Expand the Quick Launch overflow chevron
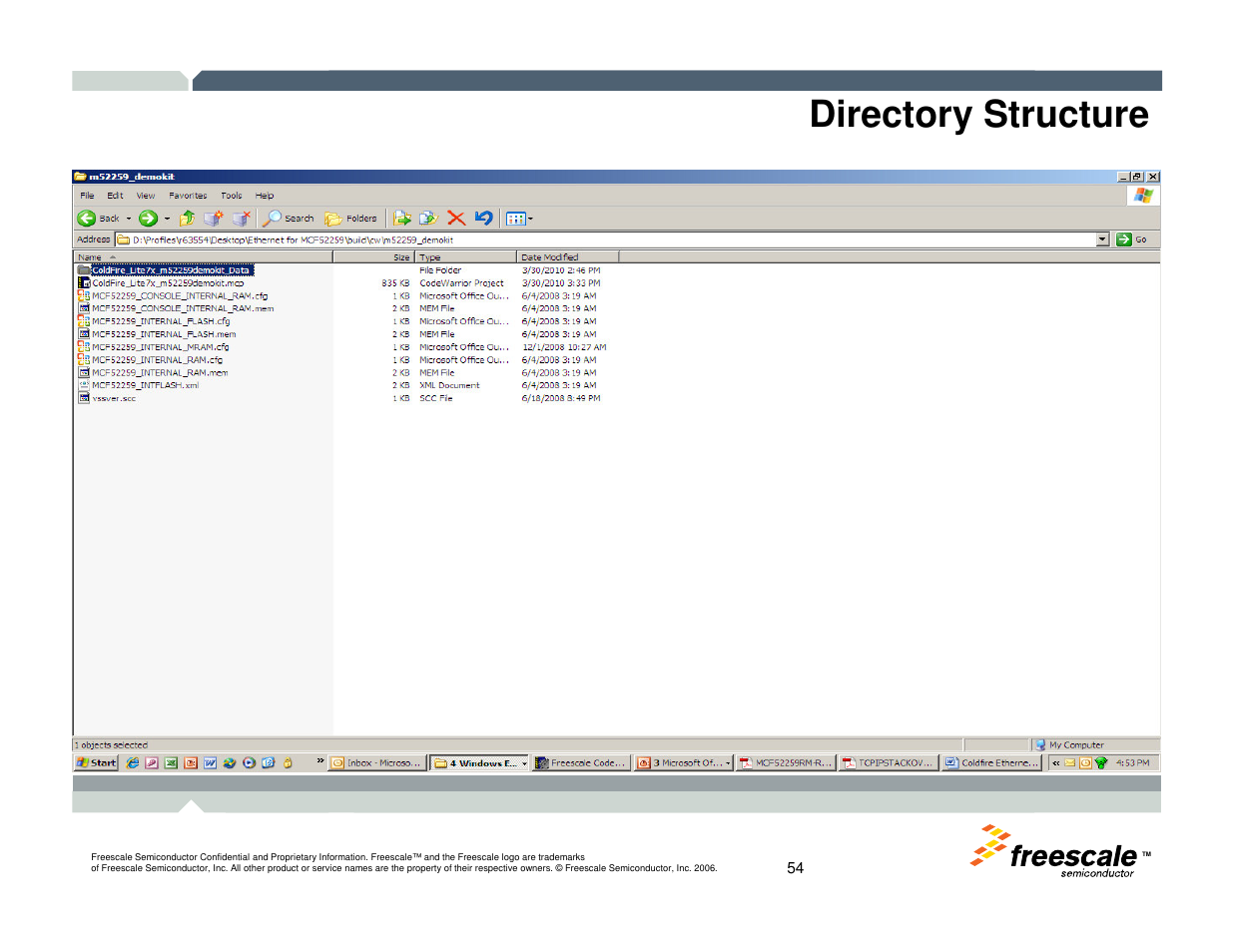Screen dimensions: 1233x952 (x=320, y=761)
